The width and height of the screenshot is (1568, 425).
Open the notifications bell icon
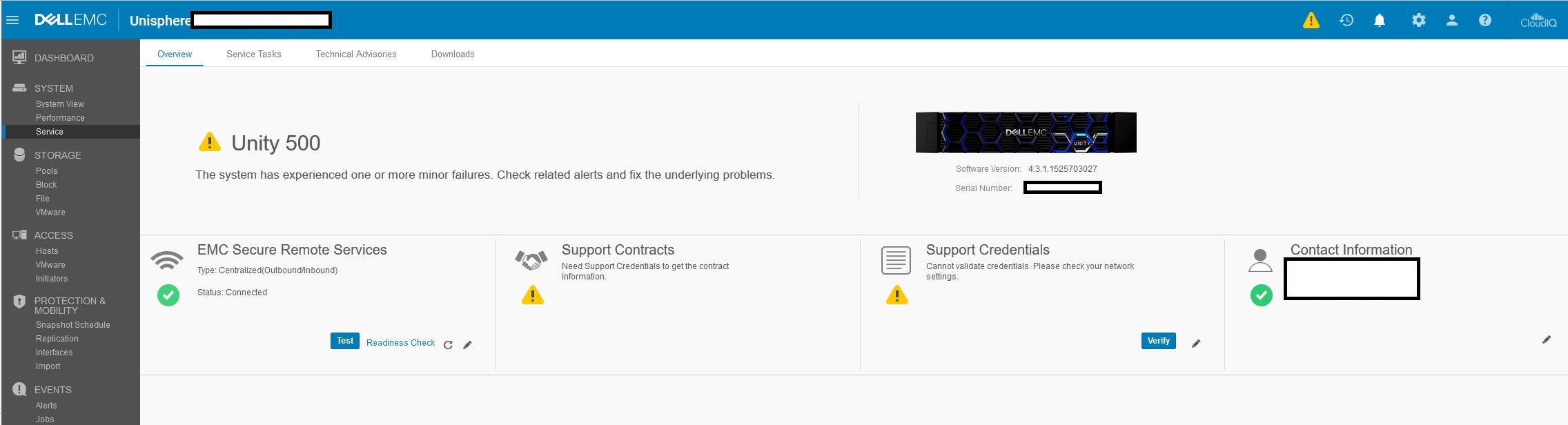tap(1380, 21)
